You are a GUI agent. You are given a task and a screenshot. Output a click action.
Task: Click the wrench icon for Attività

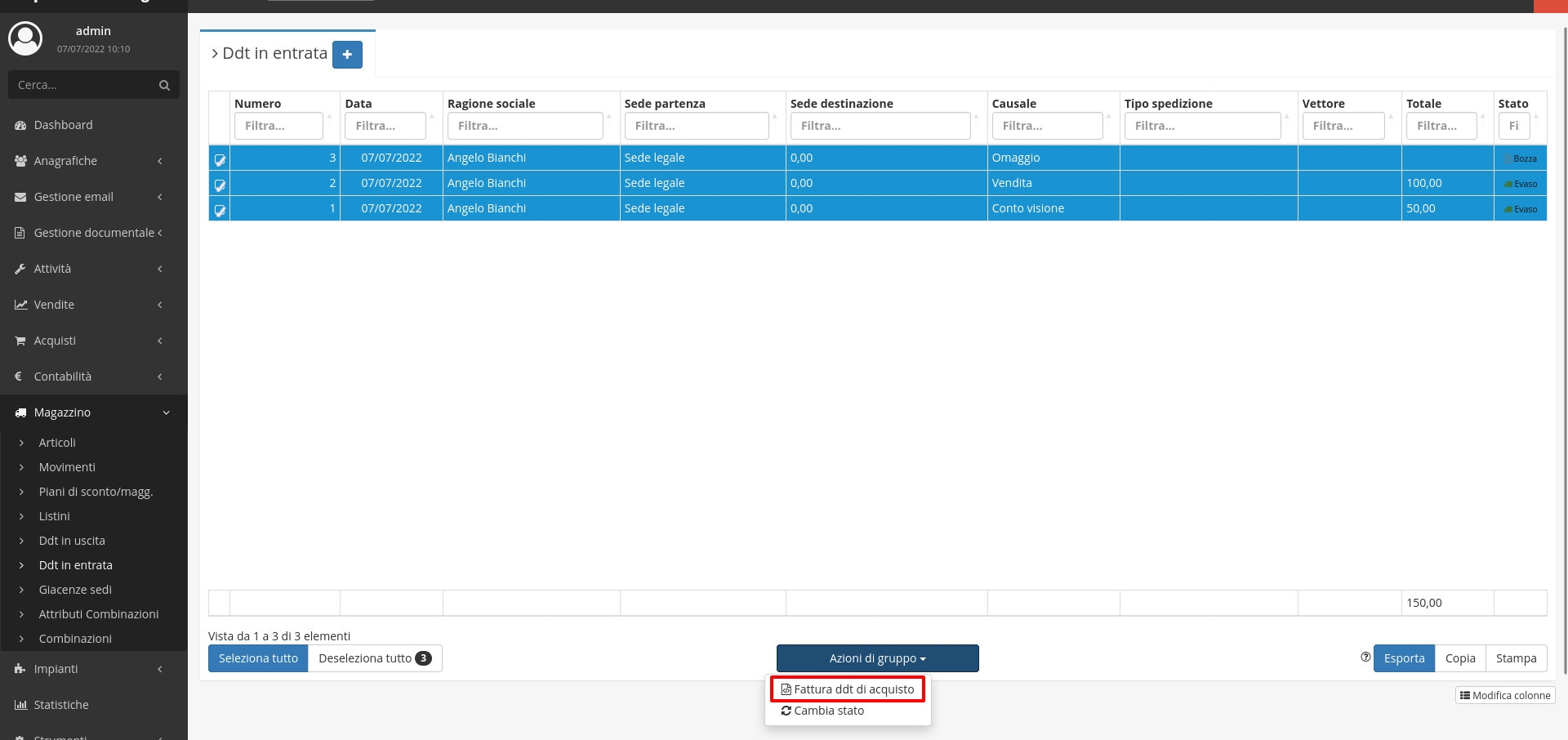[20, 269]
